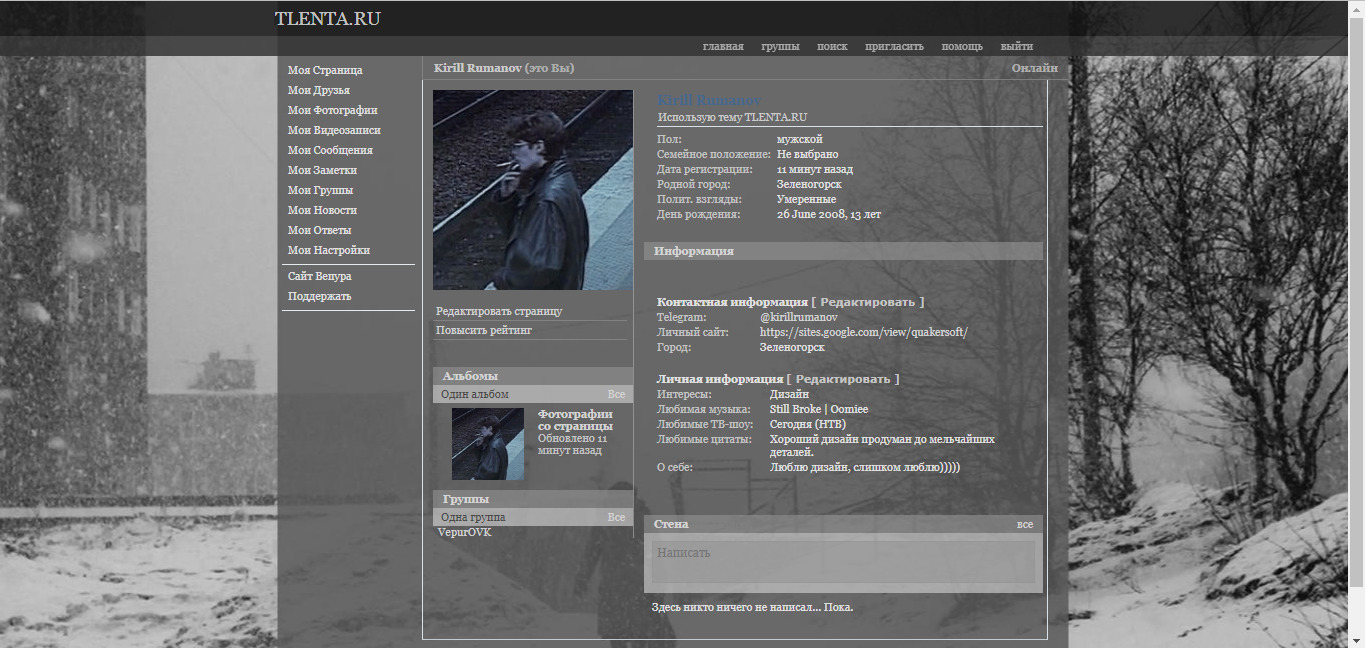Click the large profile avatar photo

coord(532,190)
